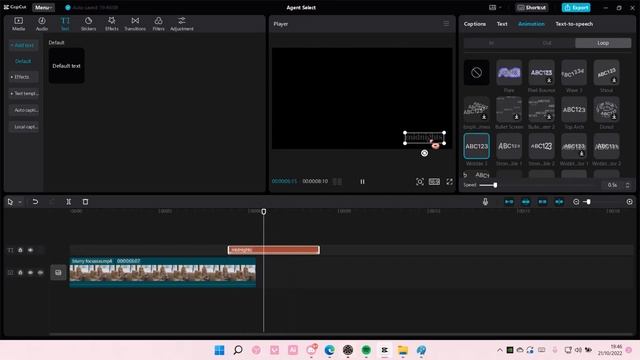Collapse the Add text section in sidebar
The width and height of the screenshot is (640, 360).
click(x=23, y=45)
